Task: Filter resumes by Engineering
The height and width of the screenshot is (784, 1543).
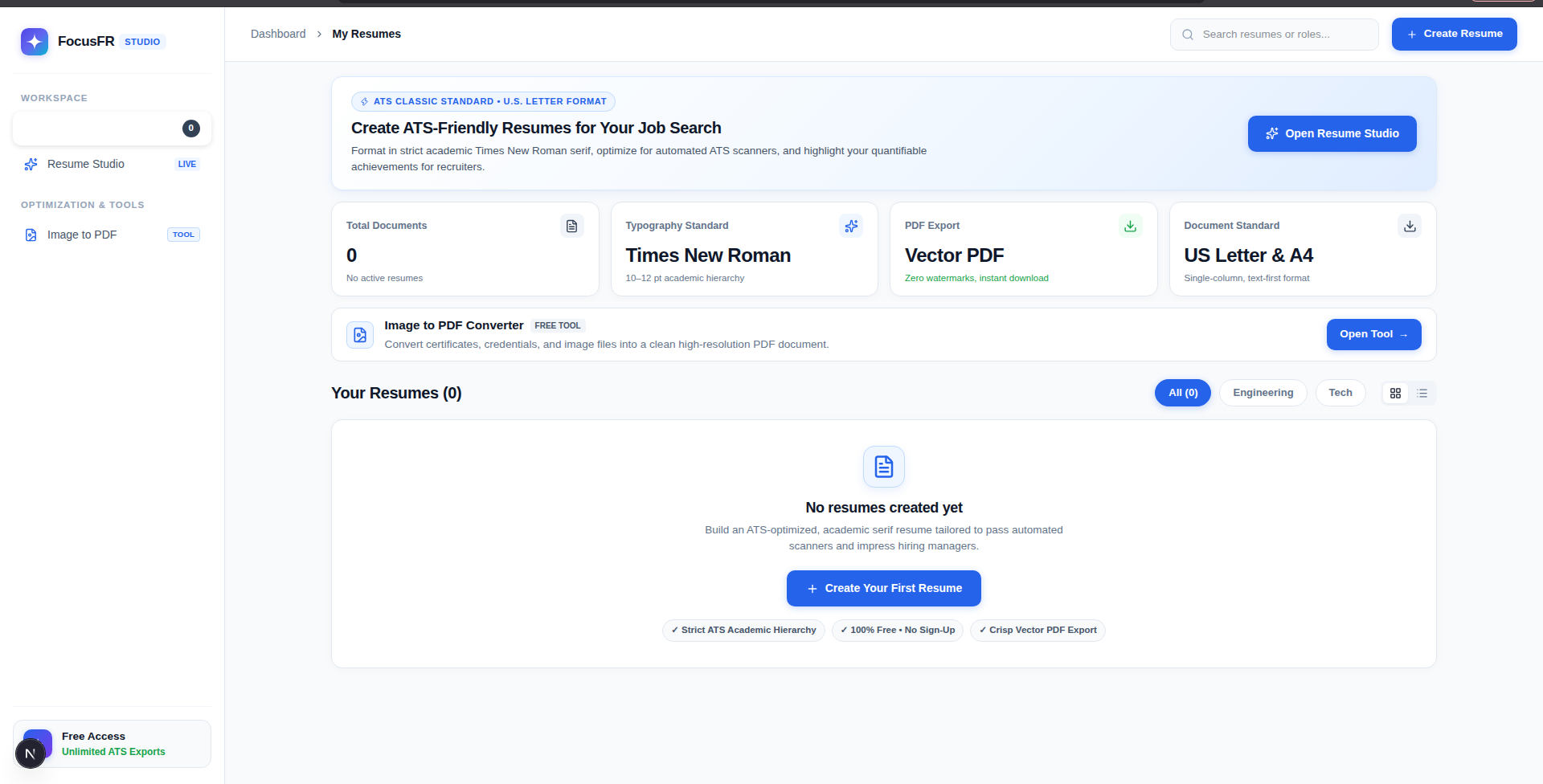Action: [x=1263, y=393]
